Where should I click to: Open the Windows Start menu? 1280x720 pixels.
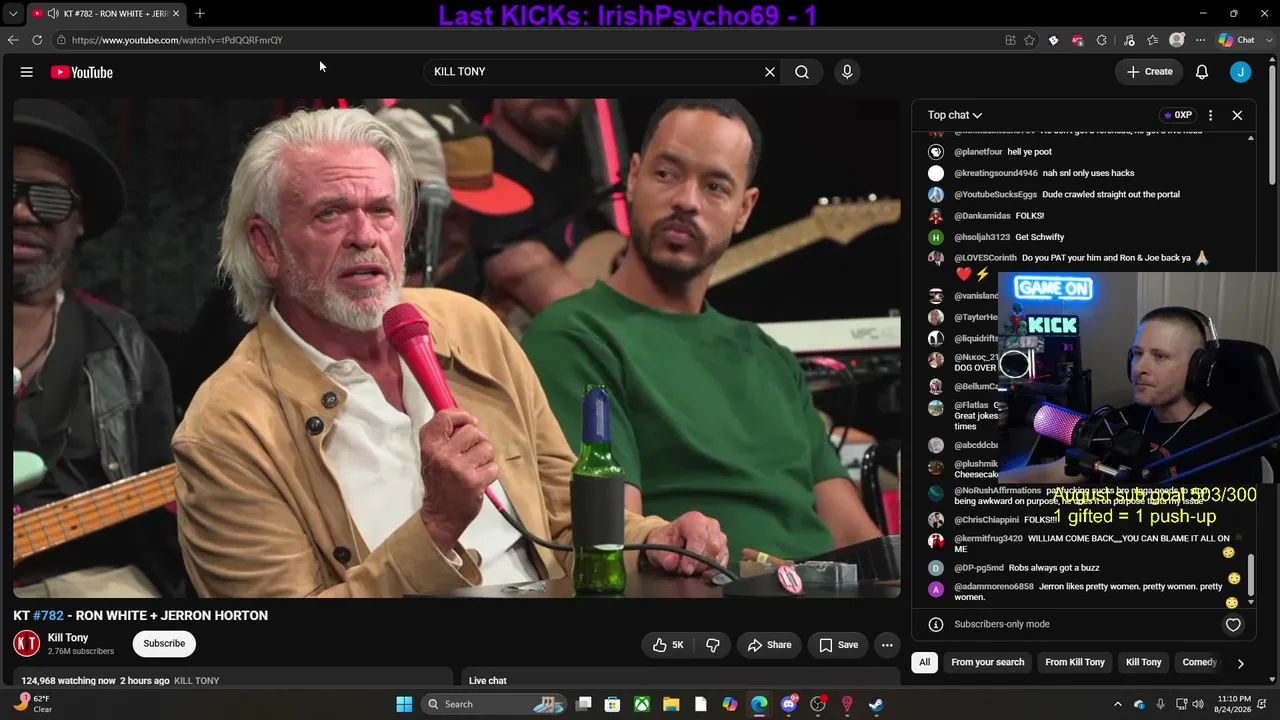(404, 704)
